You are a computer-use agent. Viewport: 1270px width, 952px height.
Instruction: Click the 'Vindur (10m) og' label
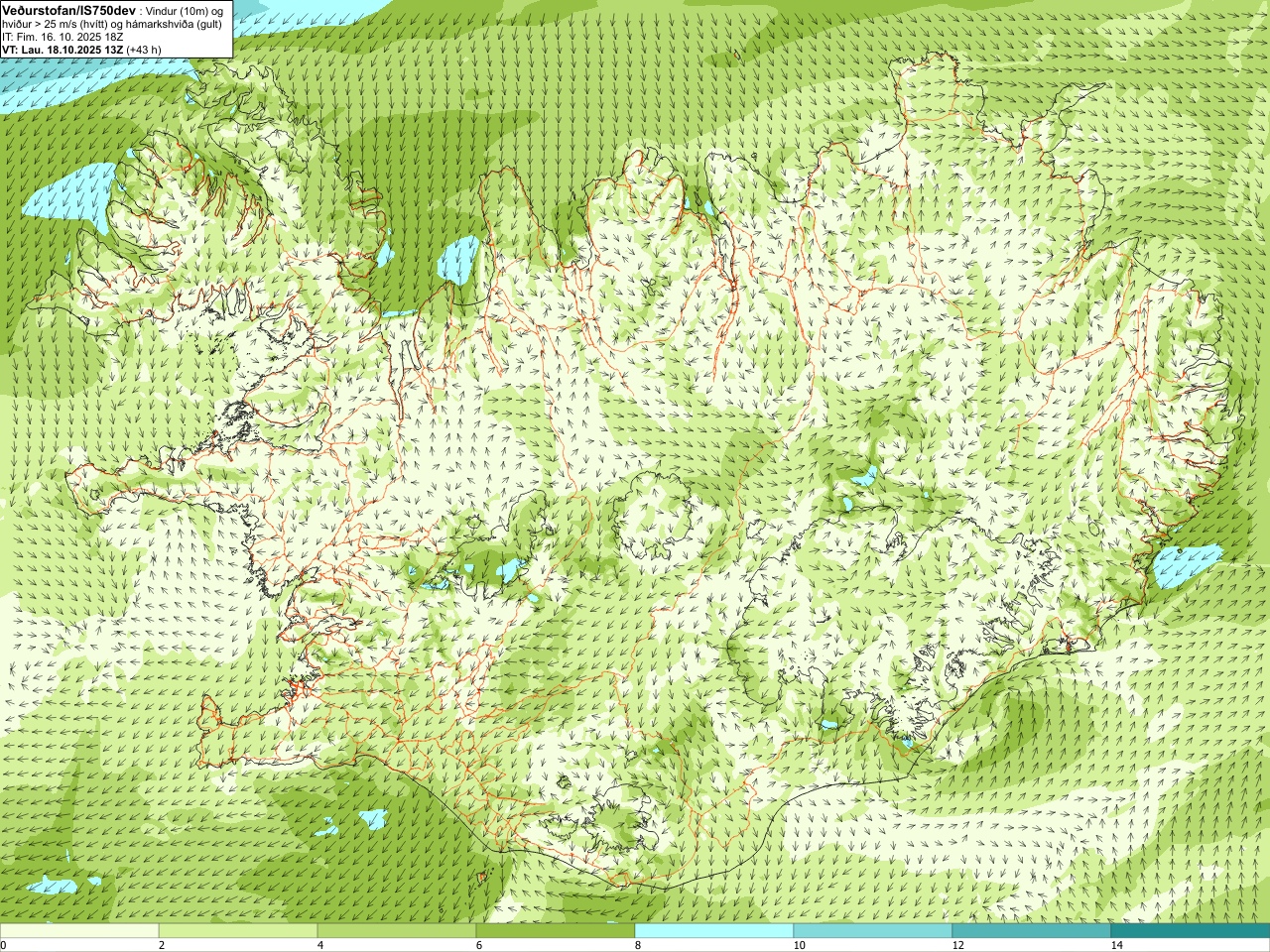click(x=187, y=10)
